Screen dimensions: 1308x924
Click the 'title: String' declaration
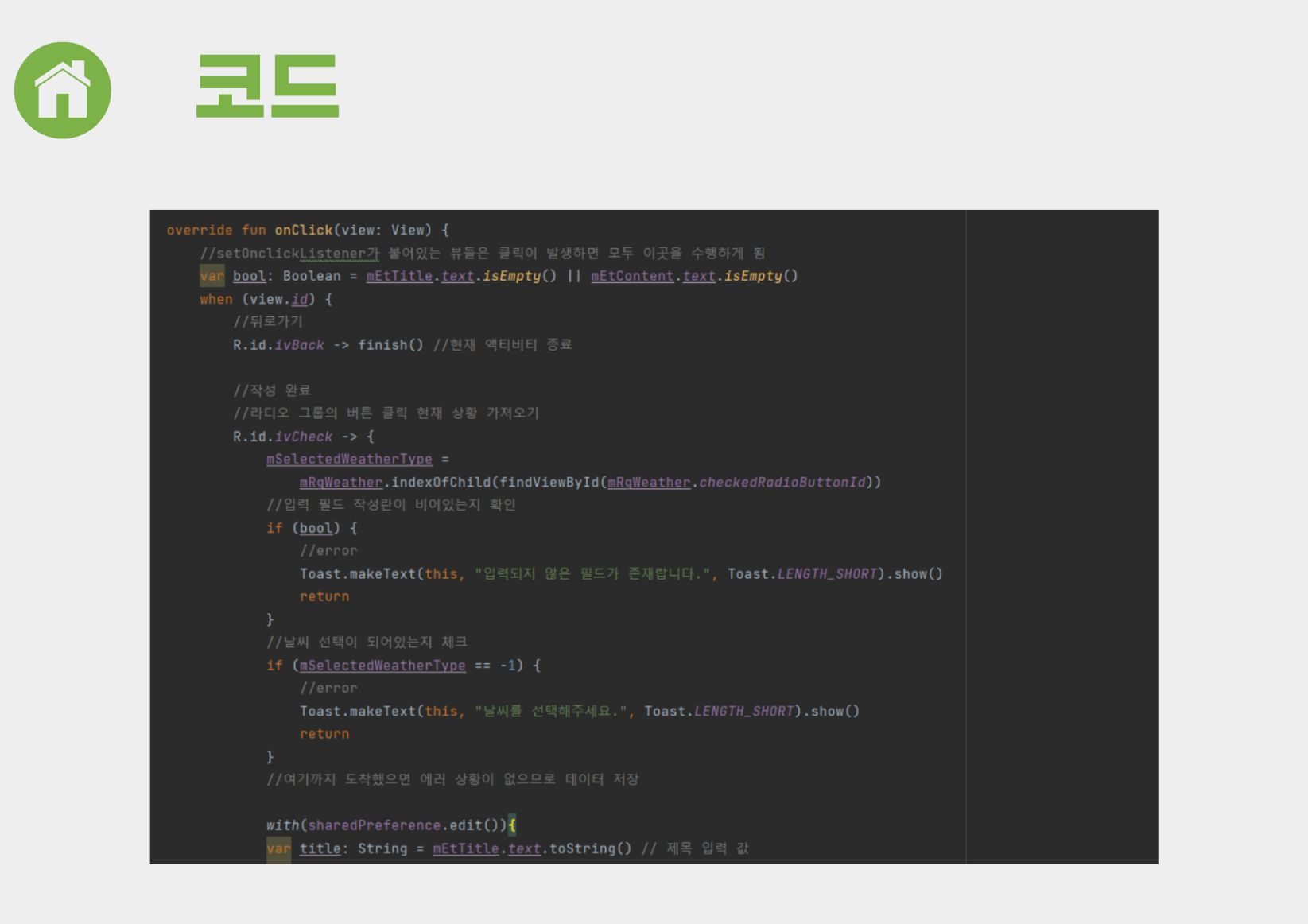point(353,848)
